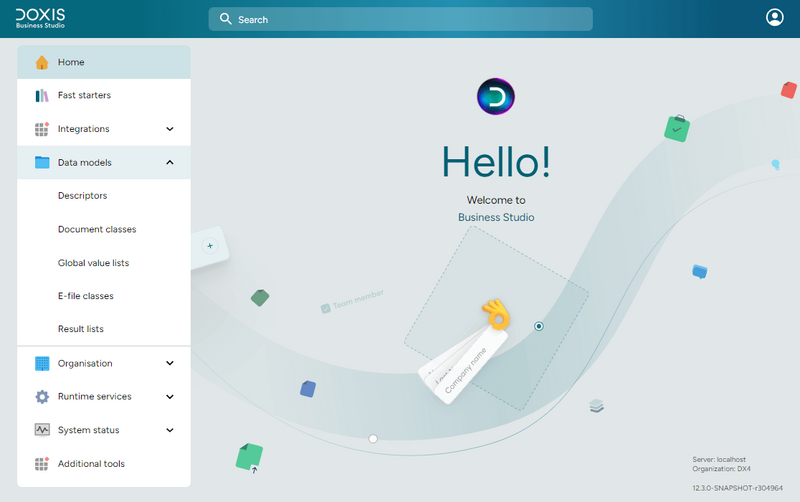Open the user profile account icon
The height and width of the screenshot is (502, 800).
click(x=775, y=18)
